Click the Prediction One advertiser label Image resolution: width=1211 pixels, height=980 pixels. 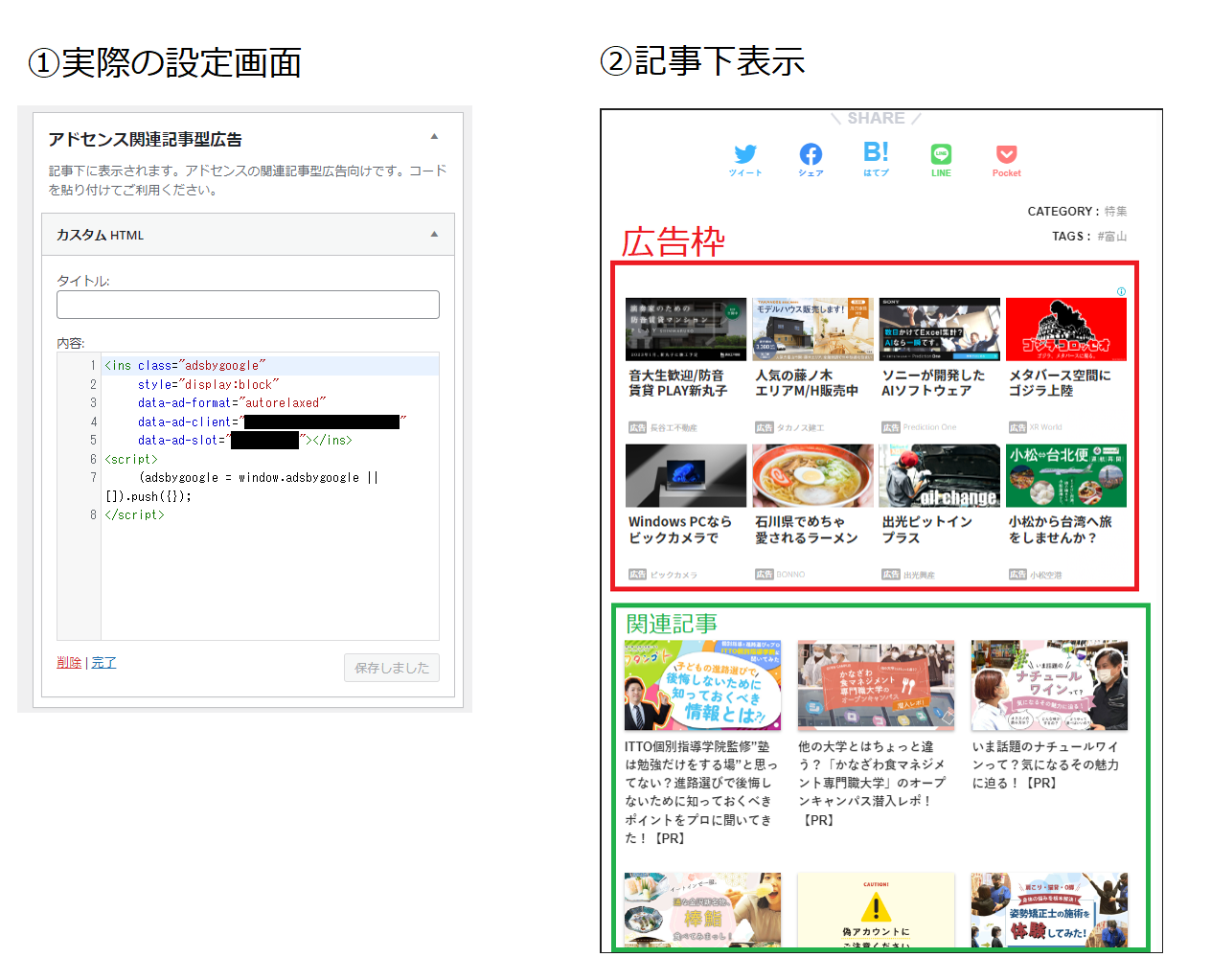pos(929,428)
